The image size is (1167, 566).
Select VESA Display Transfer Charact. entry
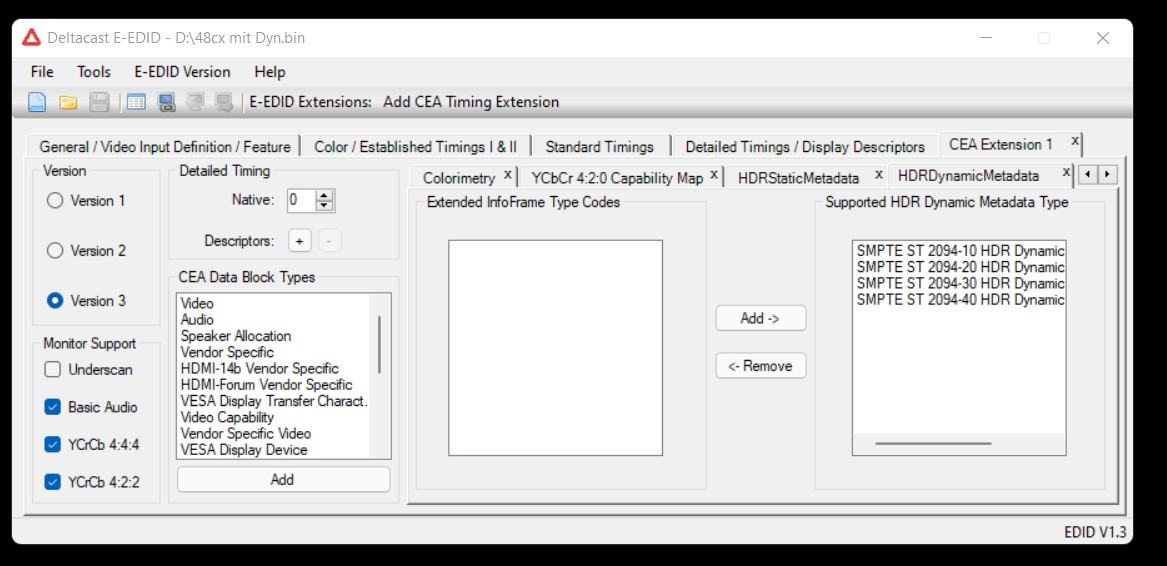coord(274,401)
